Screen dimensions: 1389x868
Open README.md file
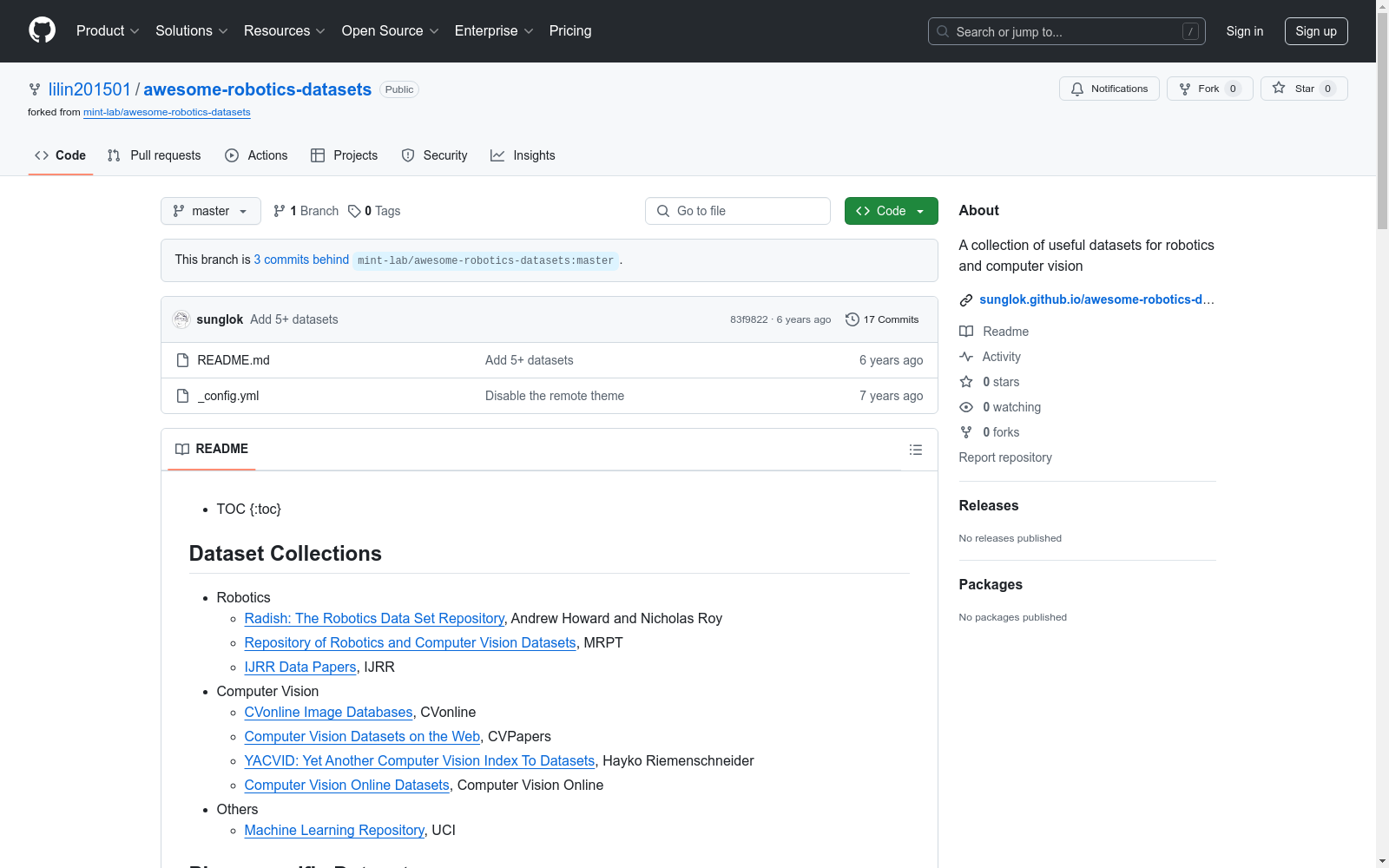tap(234, 360)
